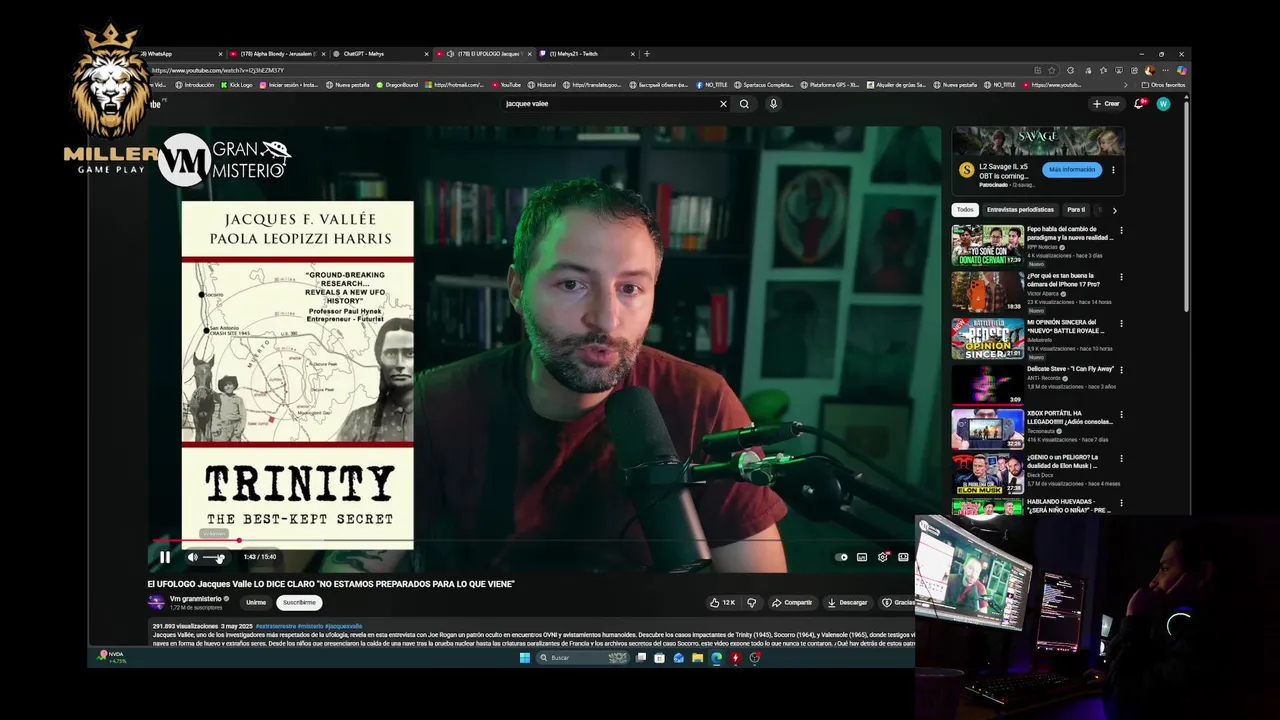Click the #extraterrestre hashtag link
The image size is (1280, 720).
tap(275, 626)
